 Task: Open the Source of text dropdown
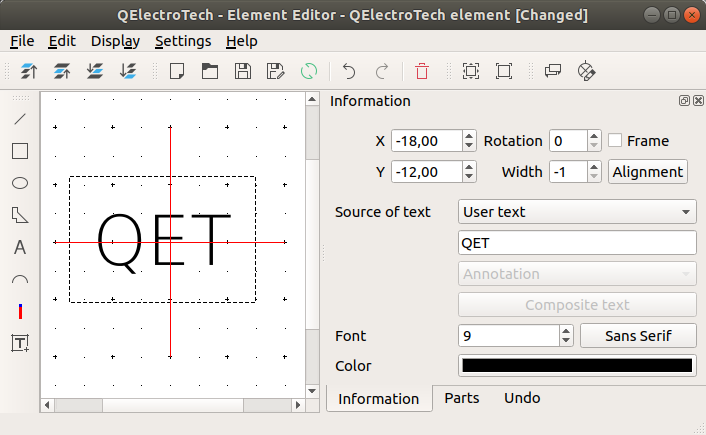pos(577,212)
